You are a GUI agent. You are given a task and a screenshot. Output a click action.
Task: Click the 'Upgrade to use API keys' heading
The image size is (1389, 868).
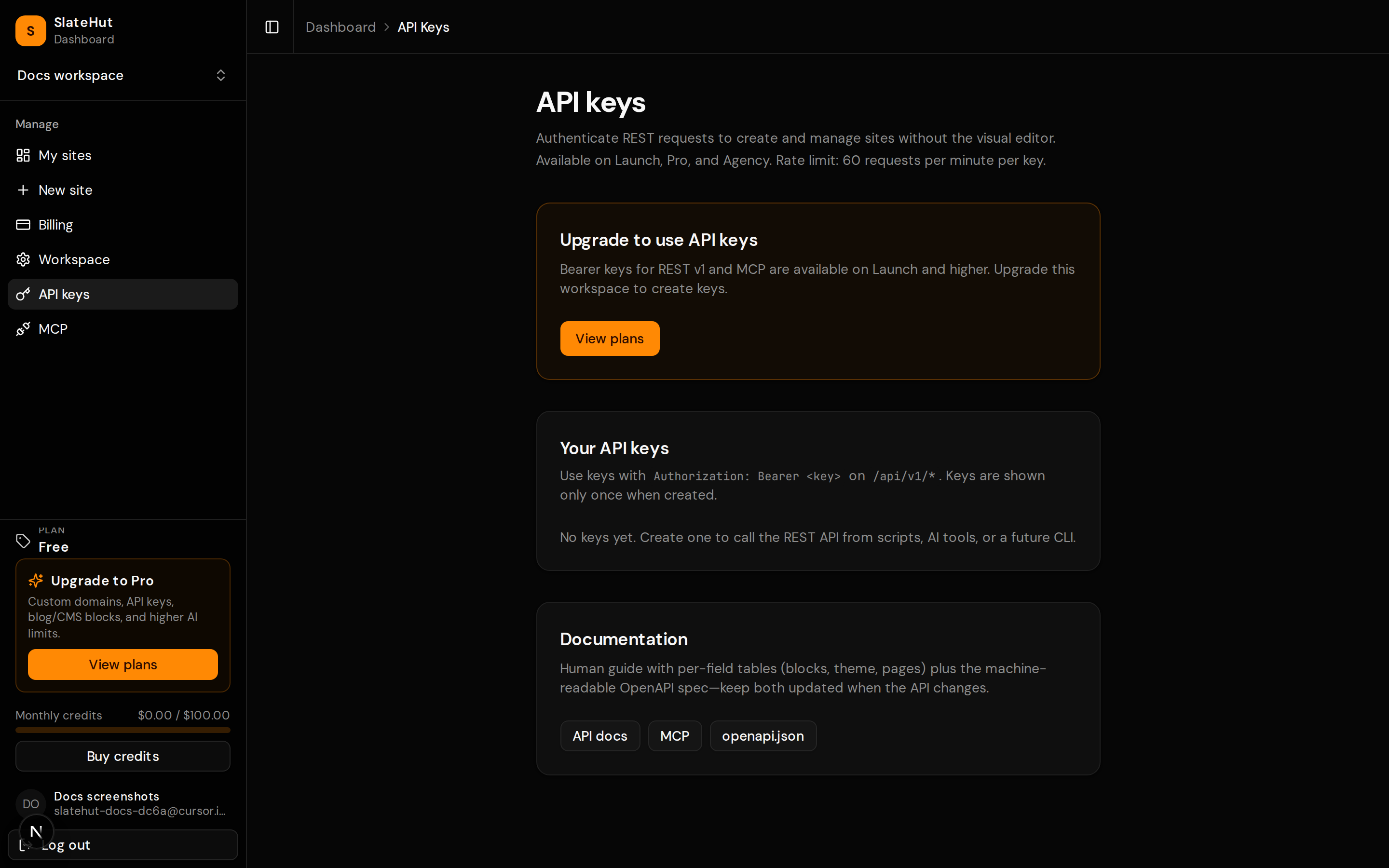click(658, 240)
